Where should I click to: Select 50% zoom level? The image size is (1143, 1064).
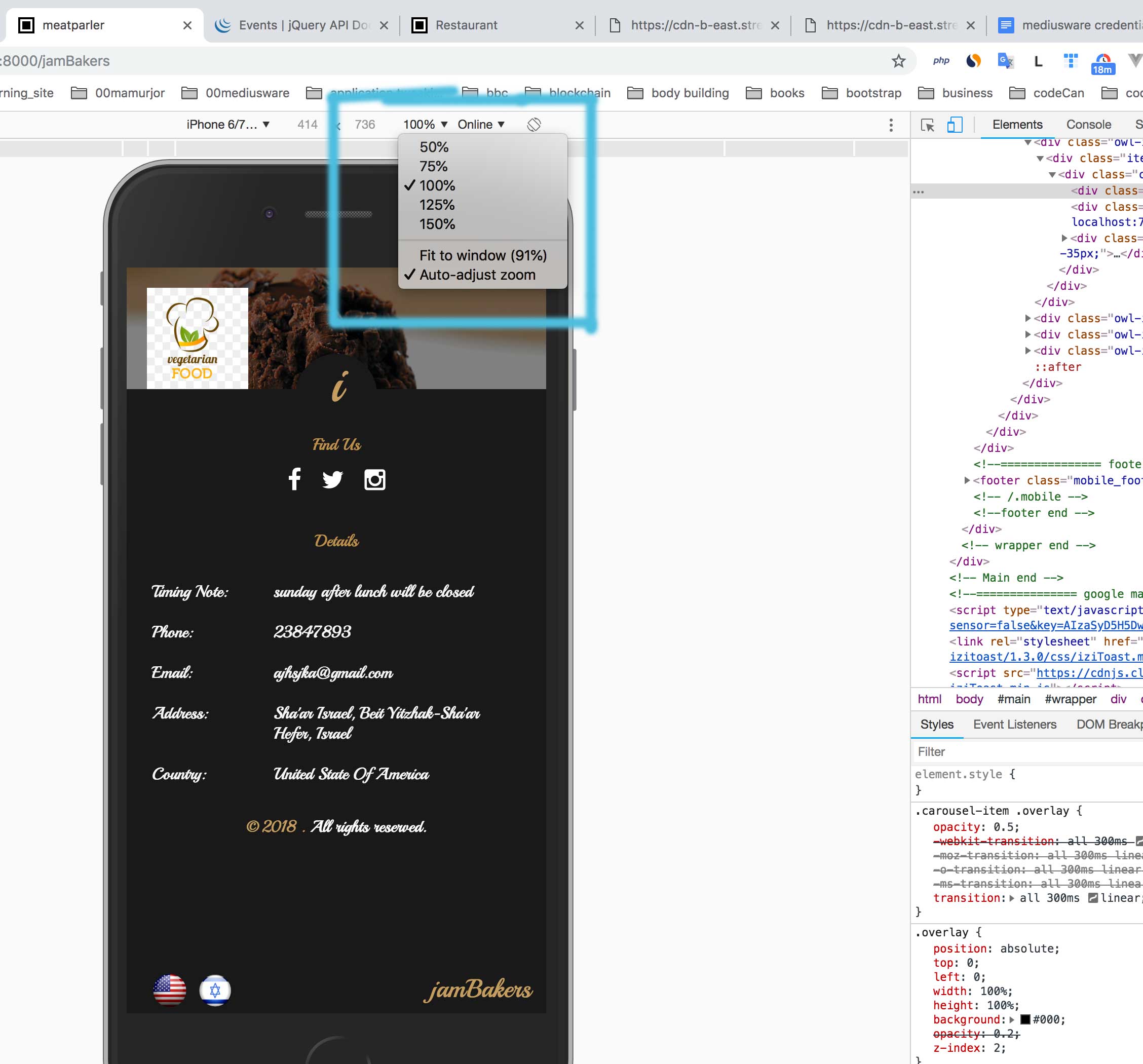[x=482, y=147]
